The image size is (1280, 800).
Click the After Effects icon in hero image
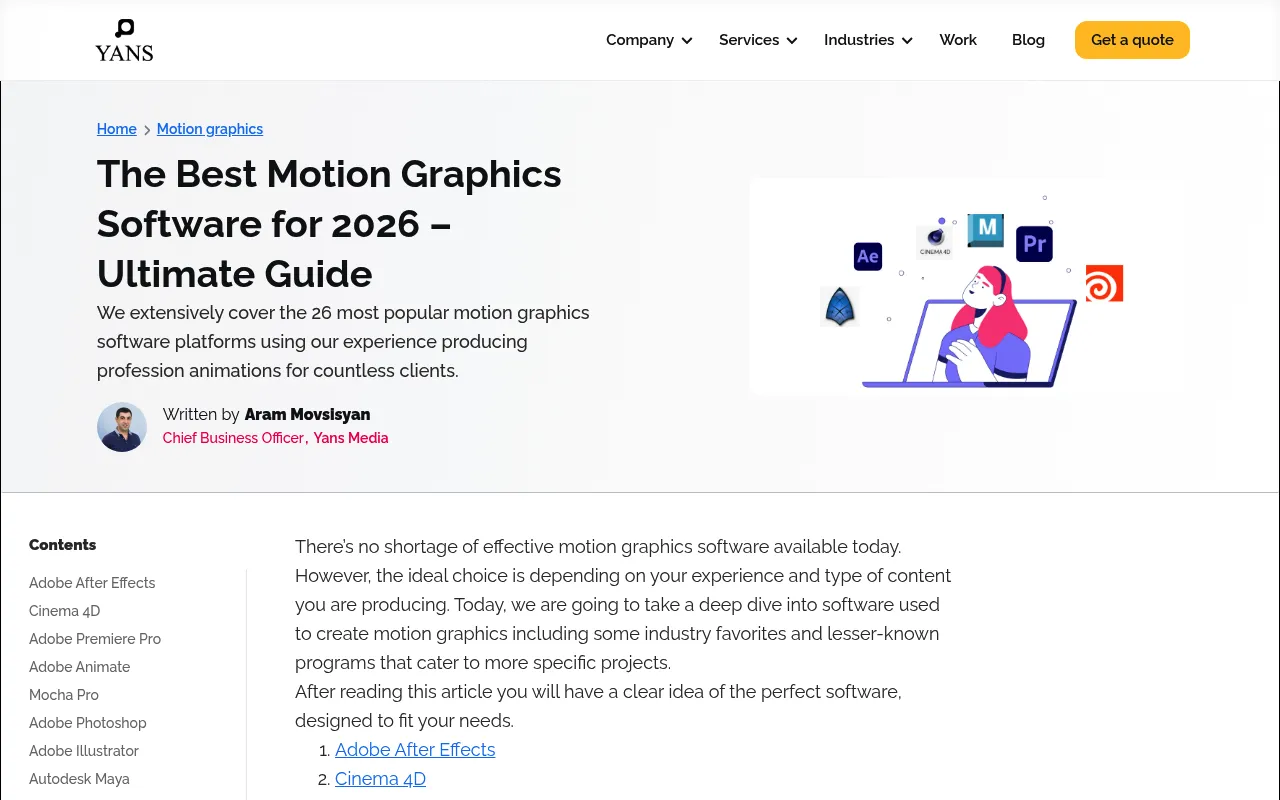pyautogui.click(x=868, y=256)
